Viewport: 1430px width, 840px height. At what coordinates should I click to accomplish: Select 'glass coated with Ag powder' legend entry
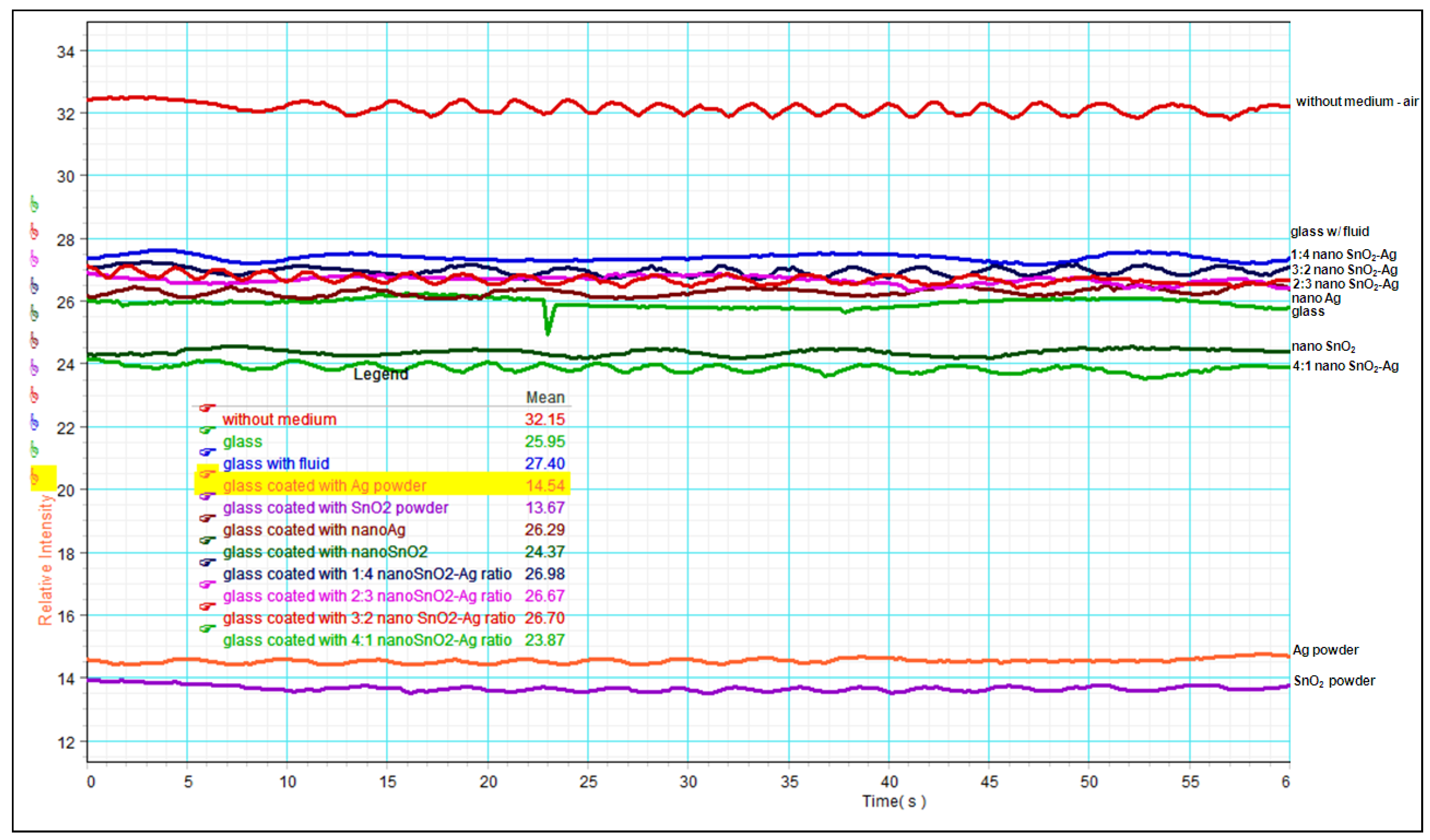324,486
